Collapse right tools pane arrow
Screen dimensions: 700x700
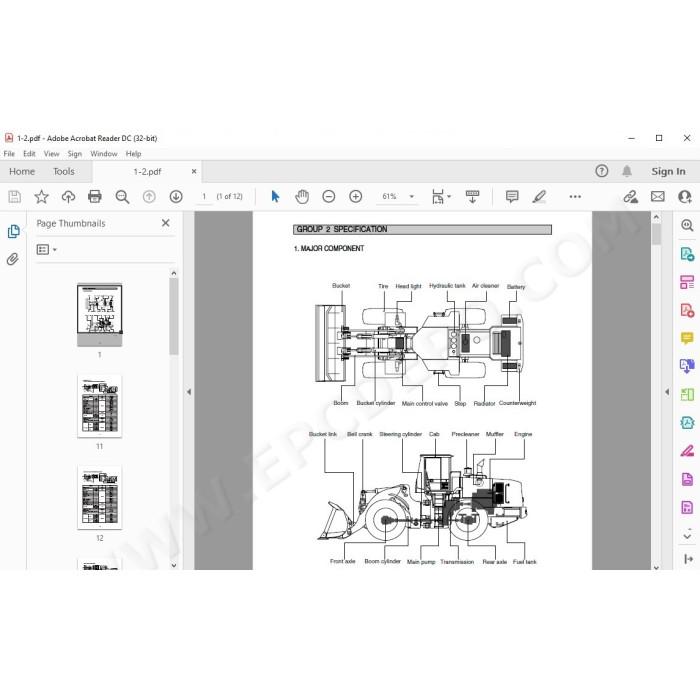(x=667, y=392)
